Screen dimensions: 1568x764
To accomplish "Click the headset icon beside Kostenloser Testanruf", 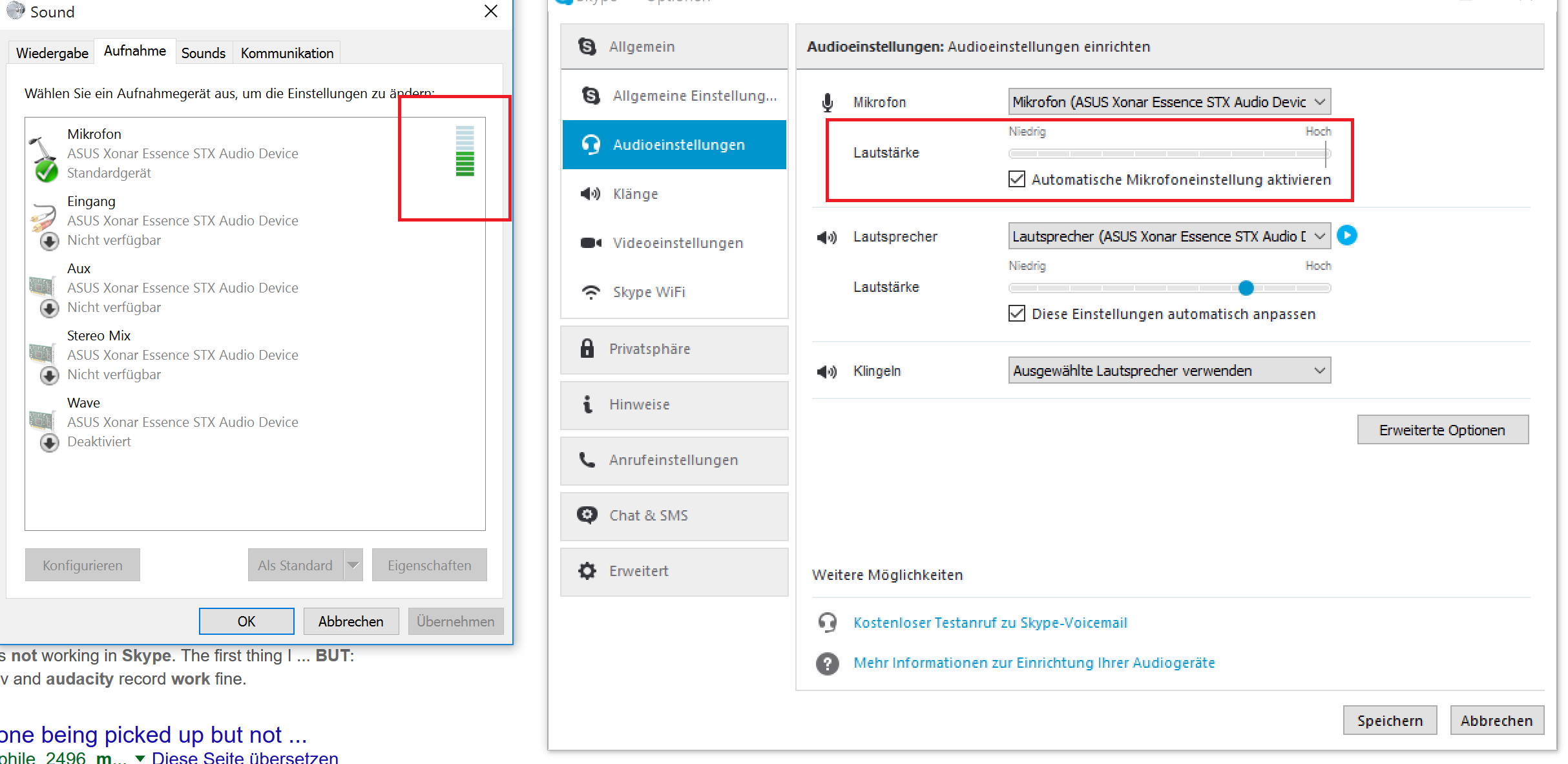I will (x=827, y=623).
